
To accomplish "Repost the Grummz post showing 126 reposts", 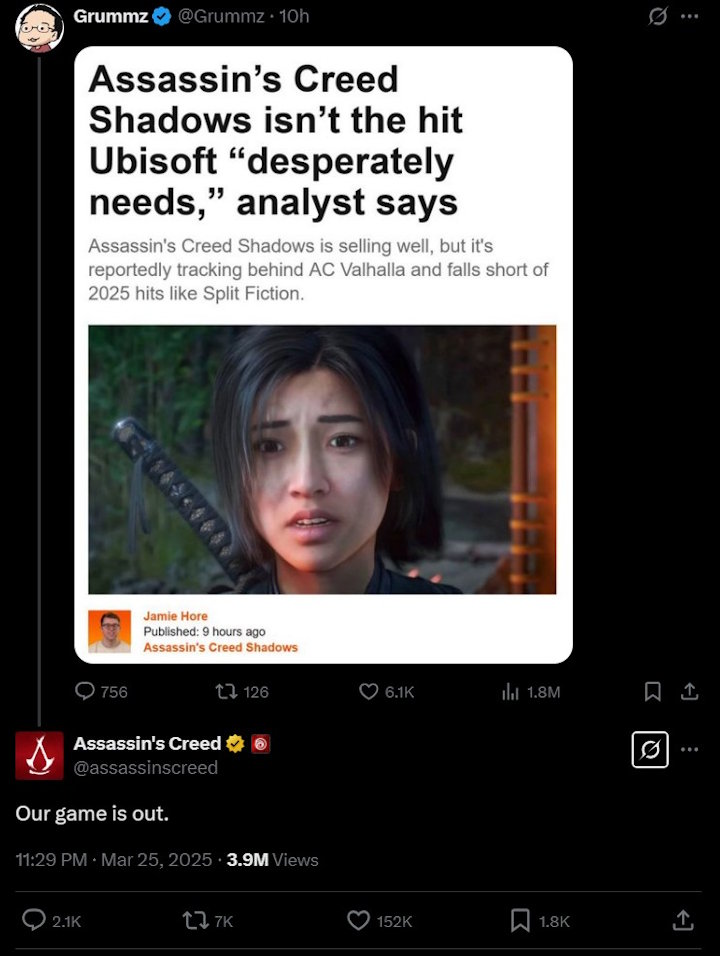I will [225, 691].
